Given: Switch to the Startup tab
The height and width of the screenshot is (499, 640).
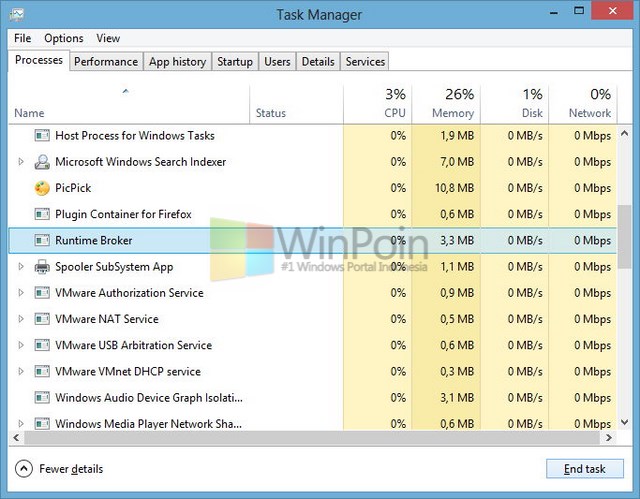Looking at the screenshot, I should pos(235,62).
